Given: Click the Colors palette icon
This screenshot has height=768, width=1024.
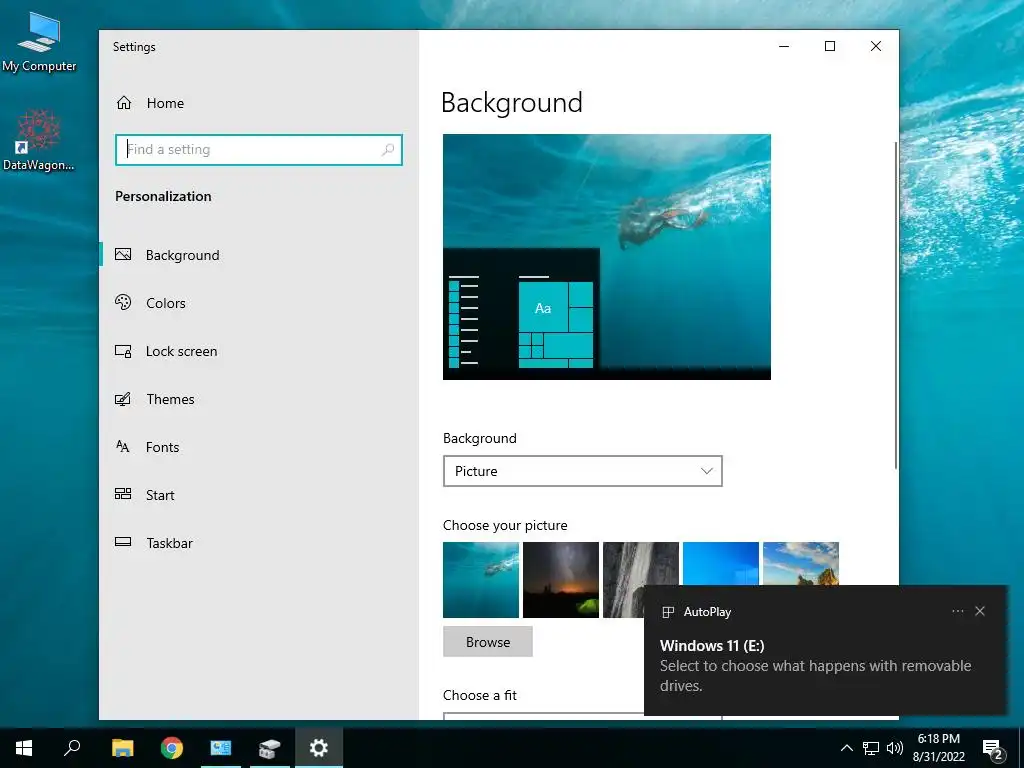Looking at the screenshot, I should click(x=123, y=302).
